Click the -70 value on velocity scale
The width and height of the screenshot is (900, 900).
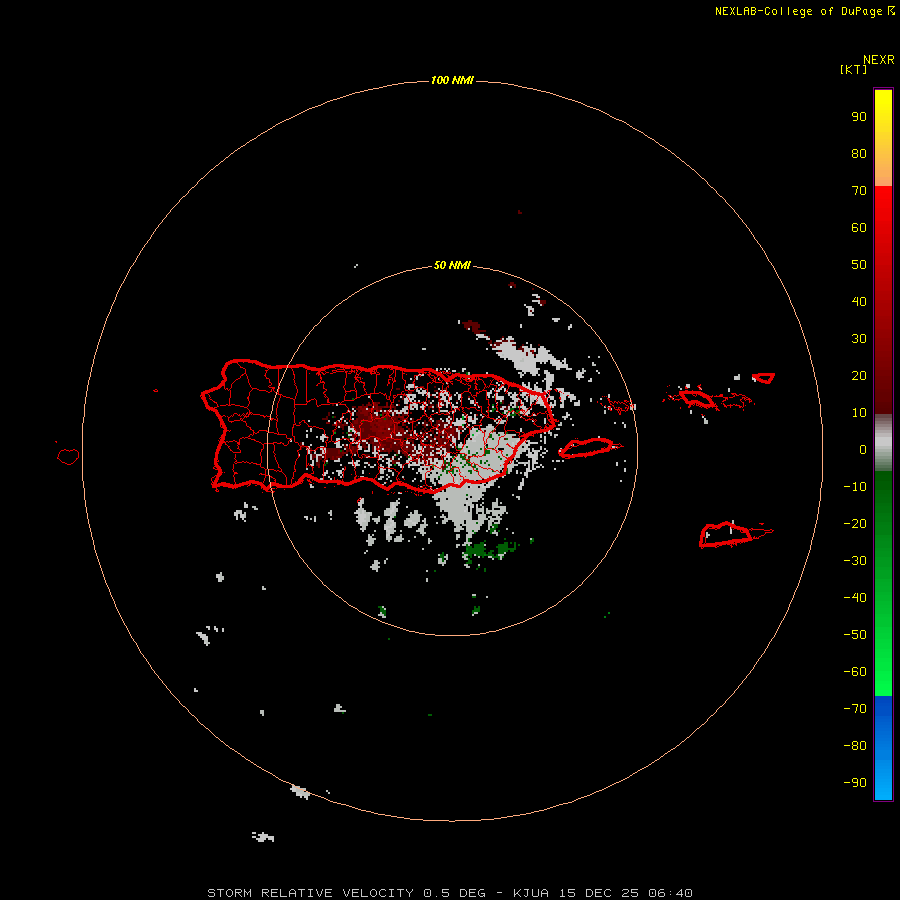pyautogui.click(x=855, y=709)
